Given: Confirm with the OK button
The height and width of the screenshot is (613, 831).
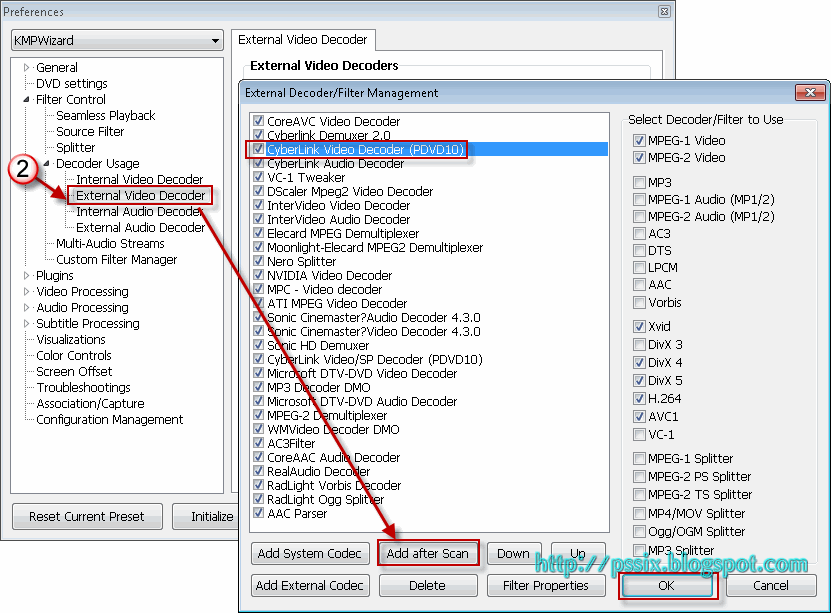Looking at the screenshot, I should [667, 585].
